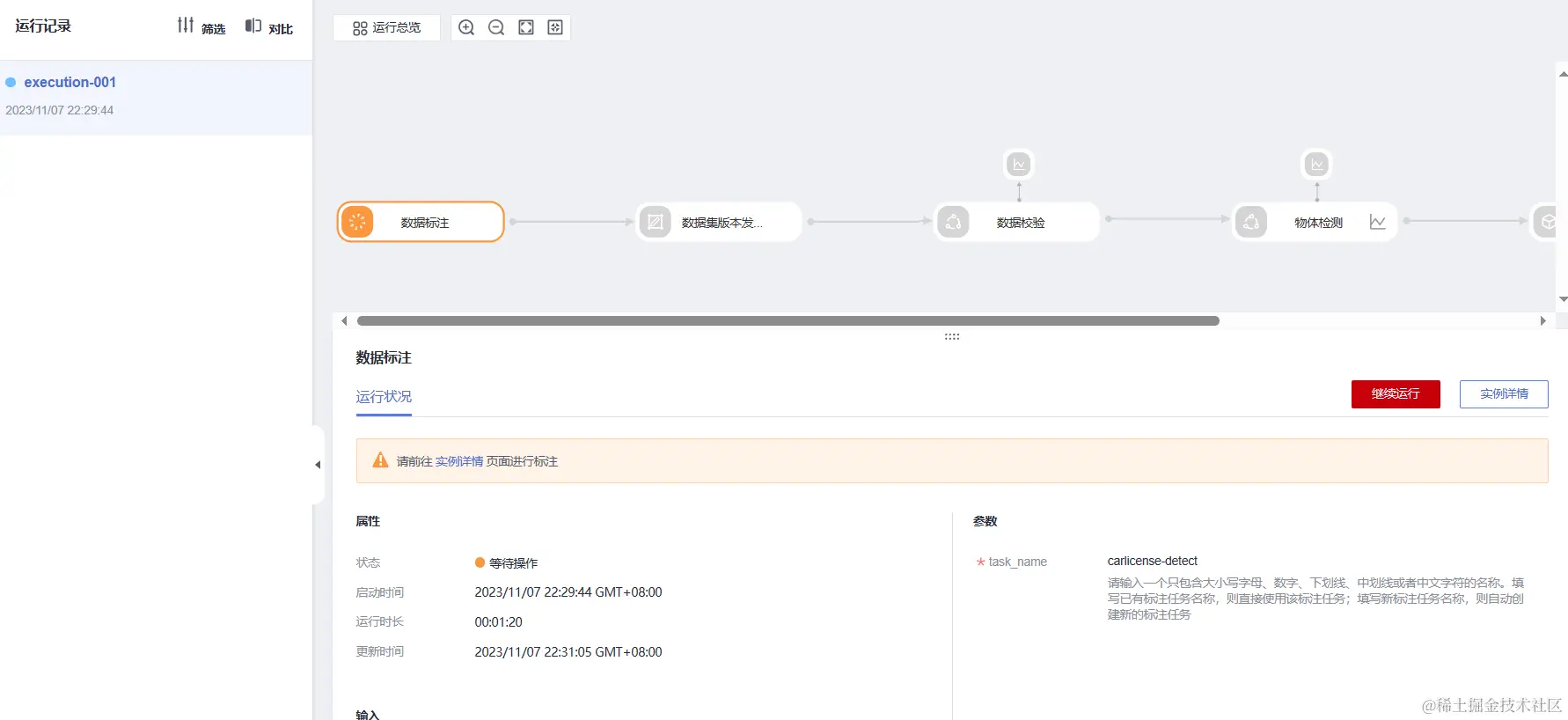
Task: Click the warning triangle icon
Action: 380,460
